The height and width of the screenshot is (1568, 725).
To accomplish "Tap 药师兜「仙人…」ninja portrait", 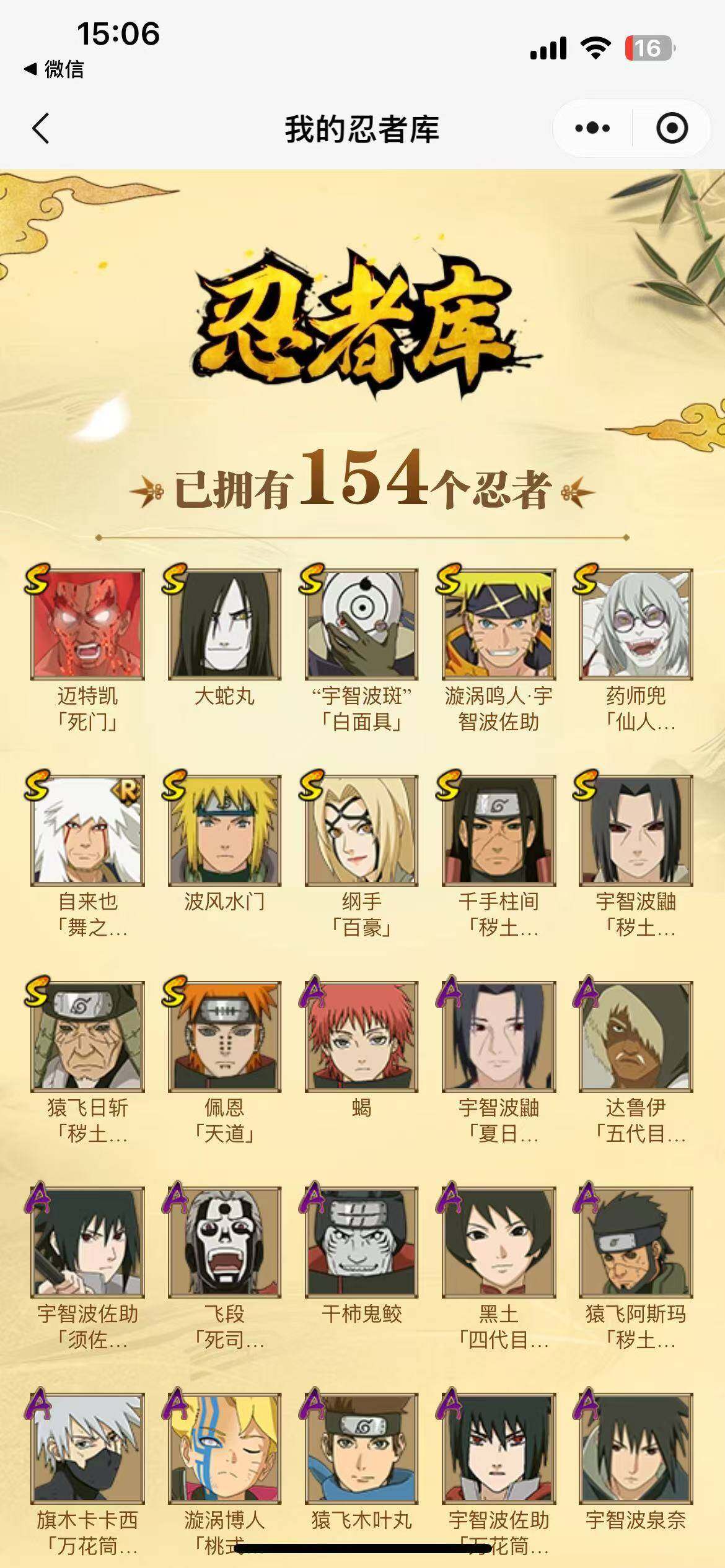I will (636, 624).
